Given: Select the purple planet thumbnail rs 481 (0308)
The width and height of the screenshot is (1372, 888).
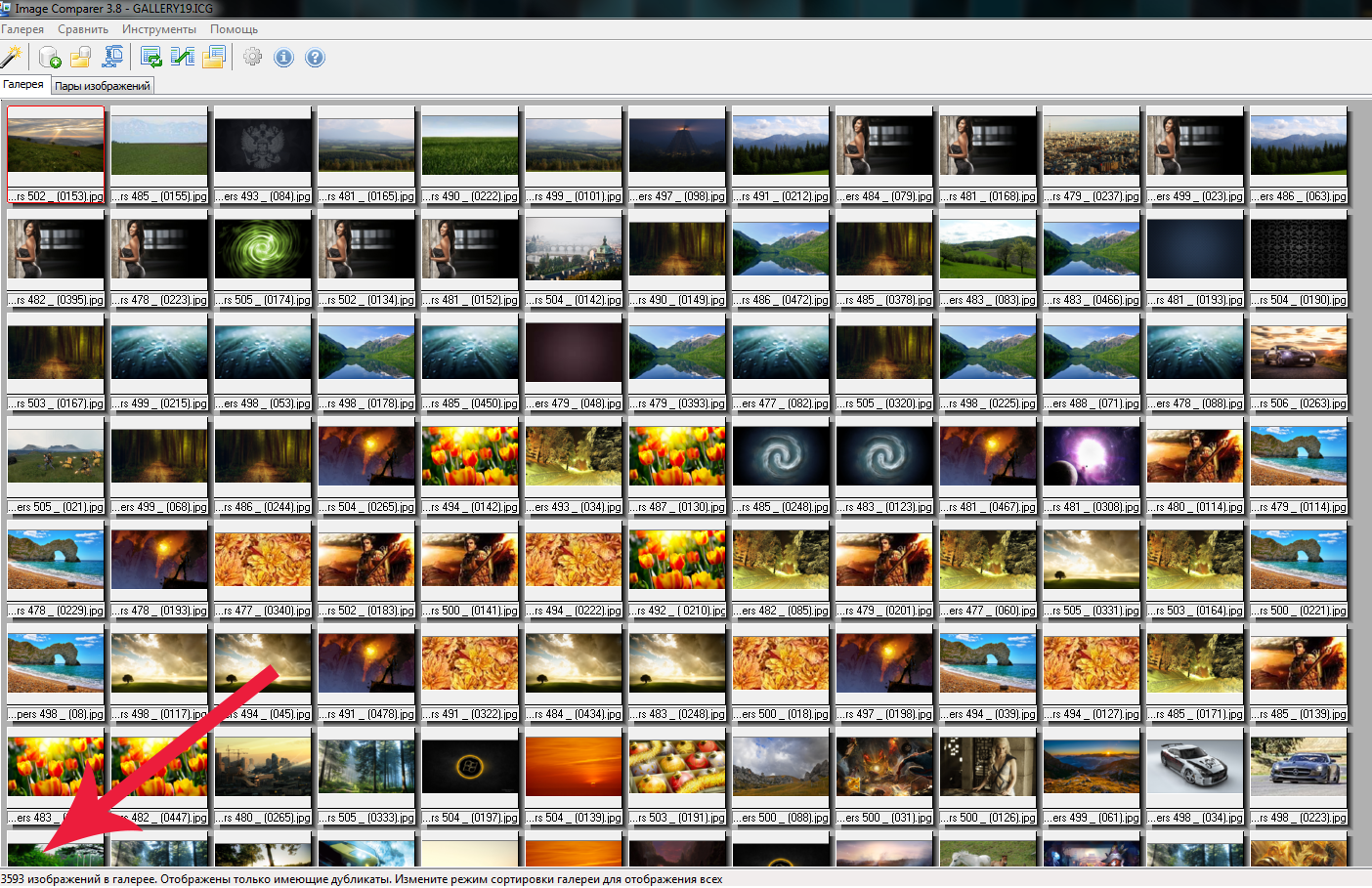Looking at the screenshot, I should click(x=1092, y=457).
